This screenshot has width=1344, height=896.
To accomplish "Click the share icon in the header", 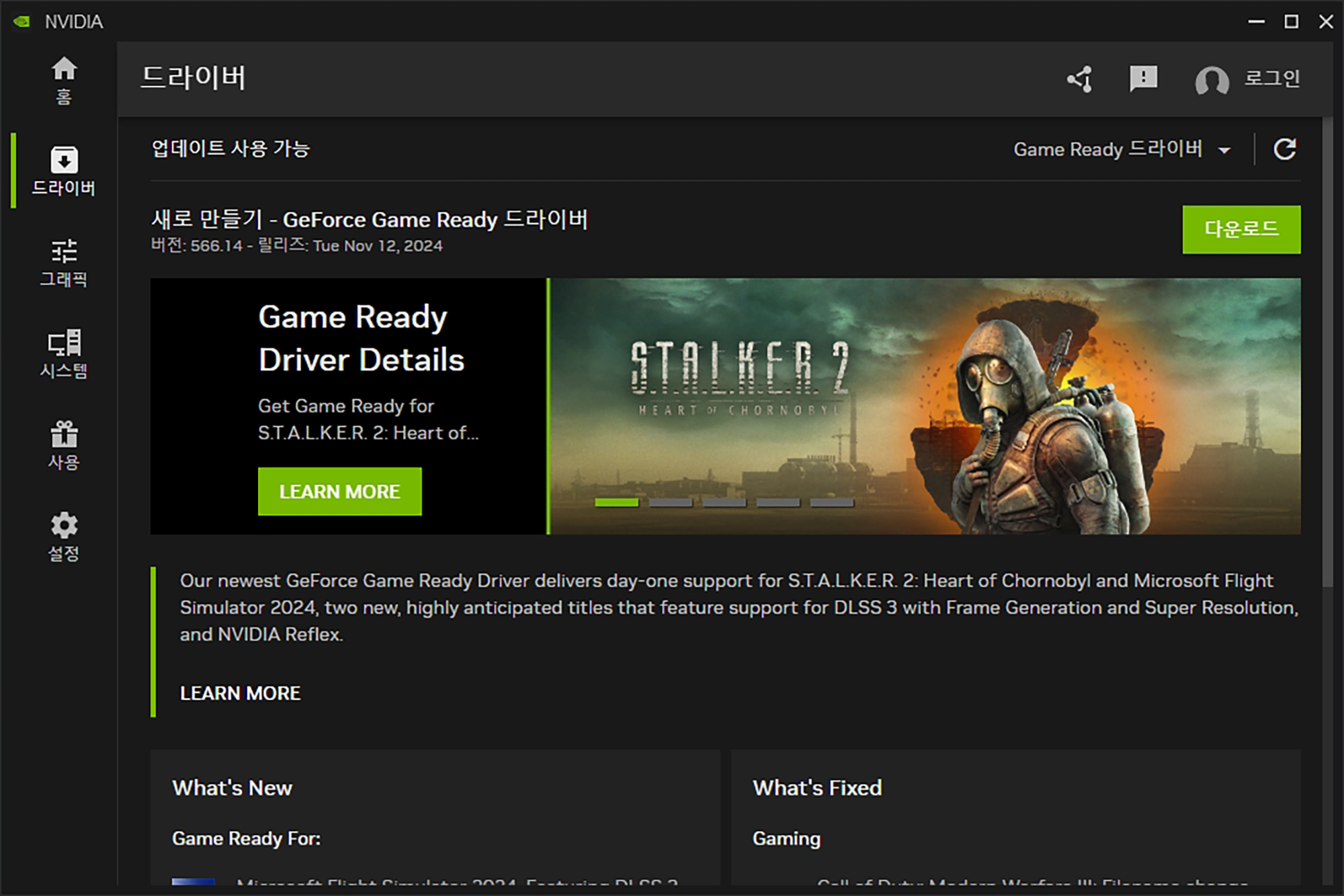I will click(x=1080, y=79).
